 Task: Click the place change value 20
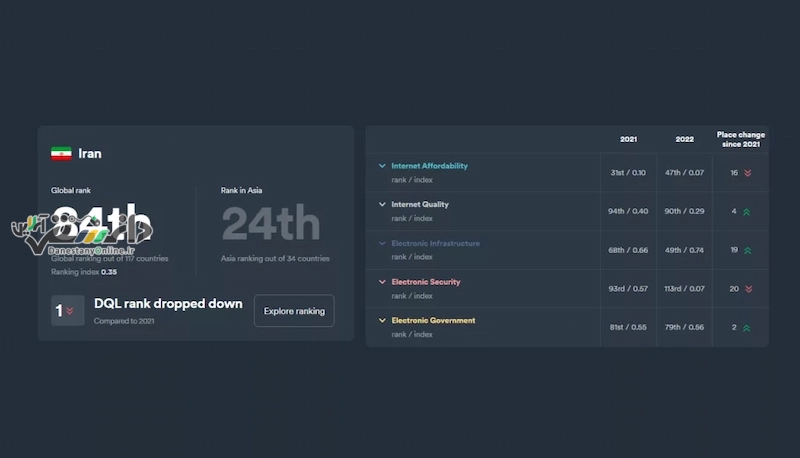(x=734, y=289)
